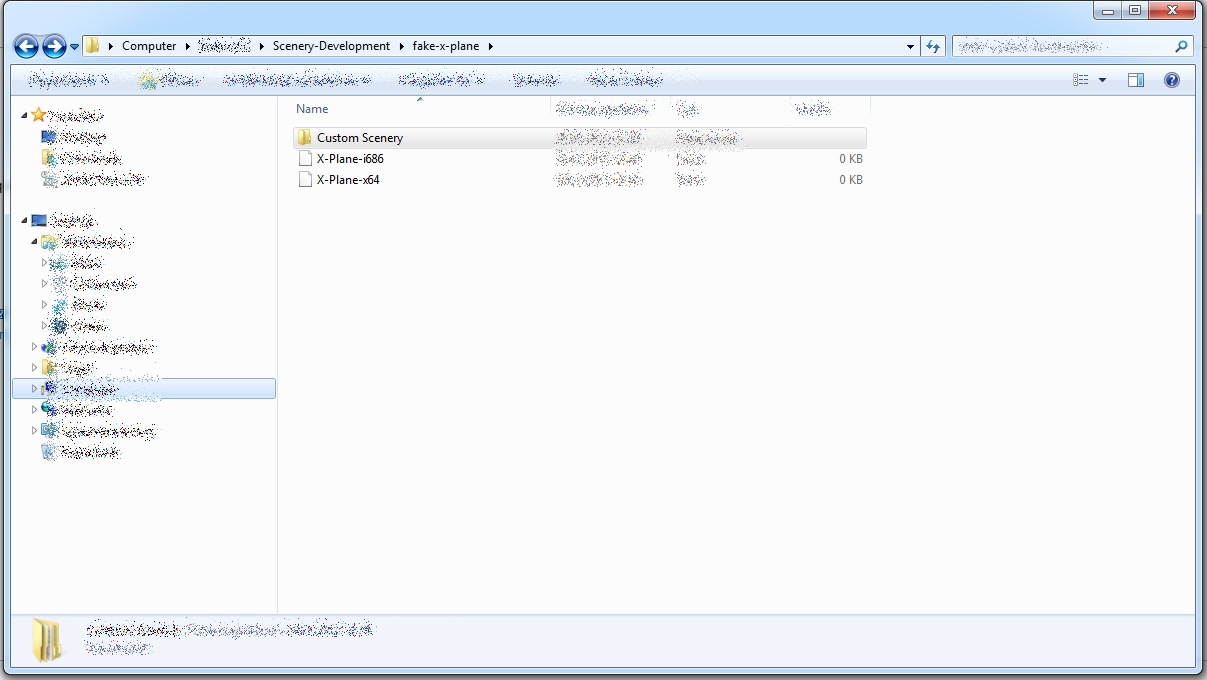The width and height of the screenshot is (1207, 680).
Task: Show the preview pane
Action: point(1136,80)
